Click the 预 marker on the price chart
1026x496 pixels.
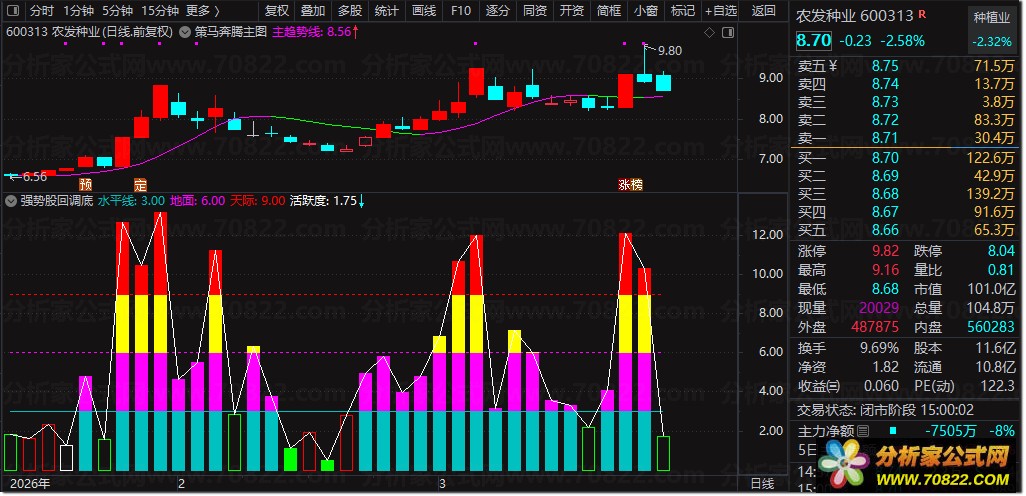86,184
